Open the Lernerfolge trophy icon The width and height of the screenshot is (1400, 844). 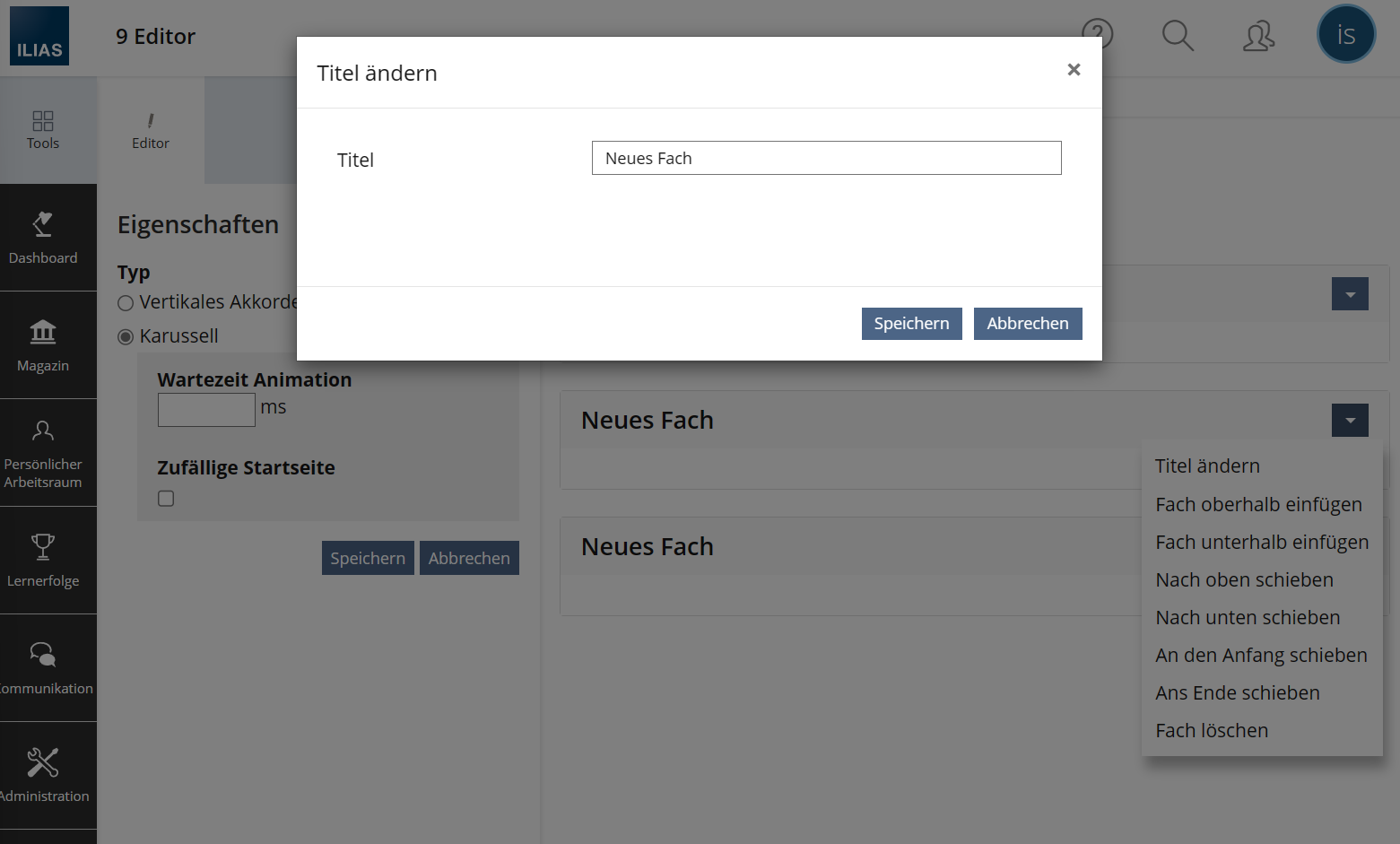click(43, 561)
